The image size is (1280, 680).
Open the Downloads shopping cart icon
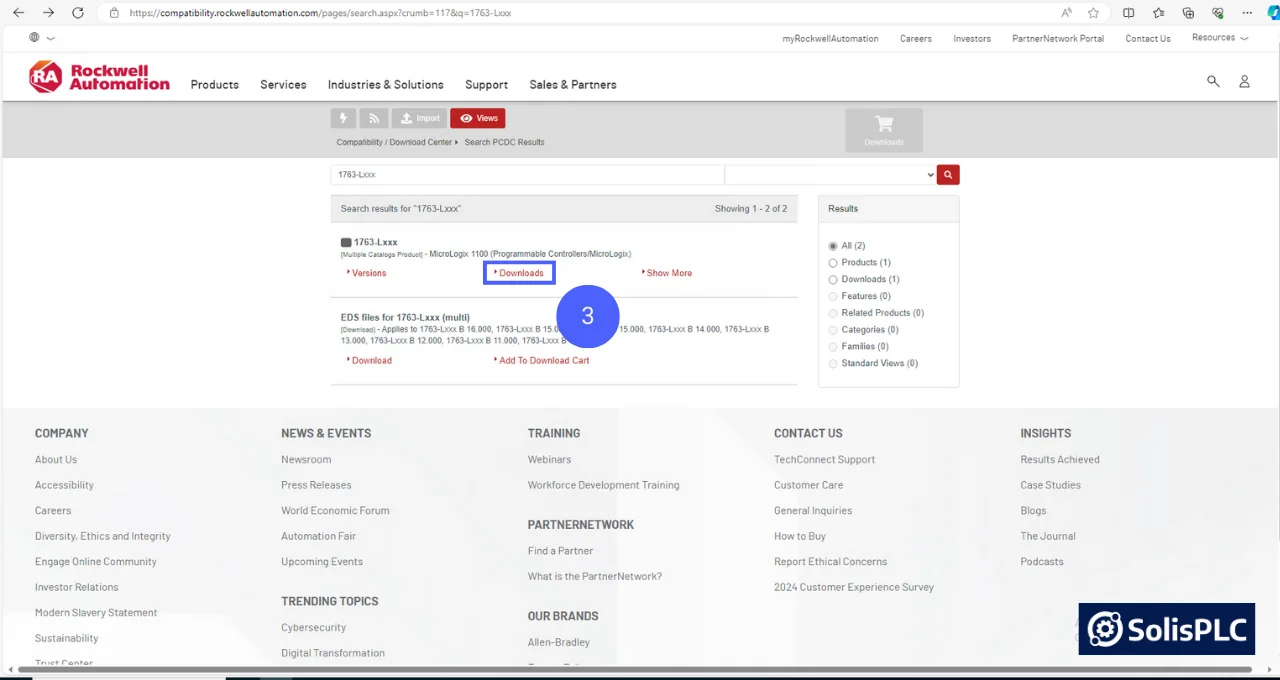tap(883, 126)
